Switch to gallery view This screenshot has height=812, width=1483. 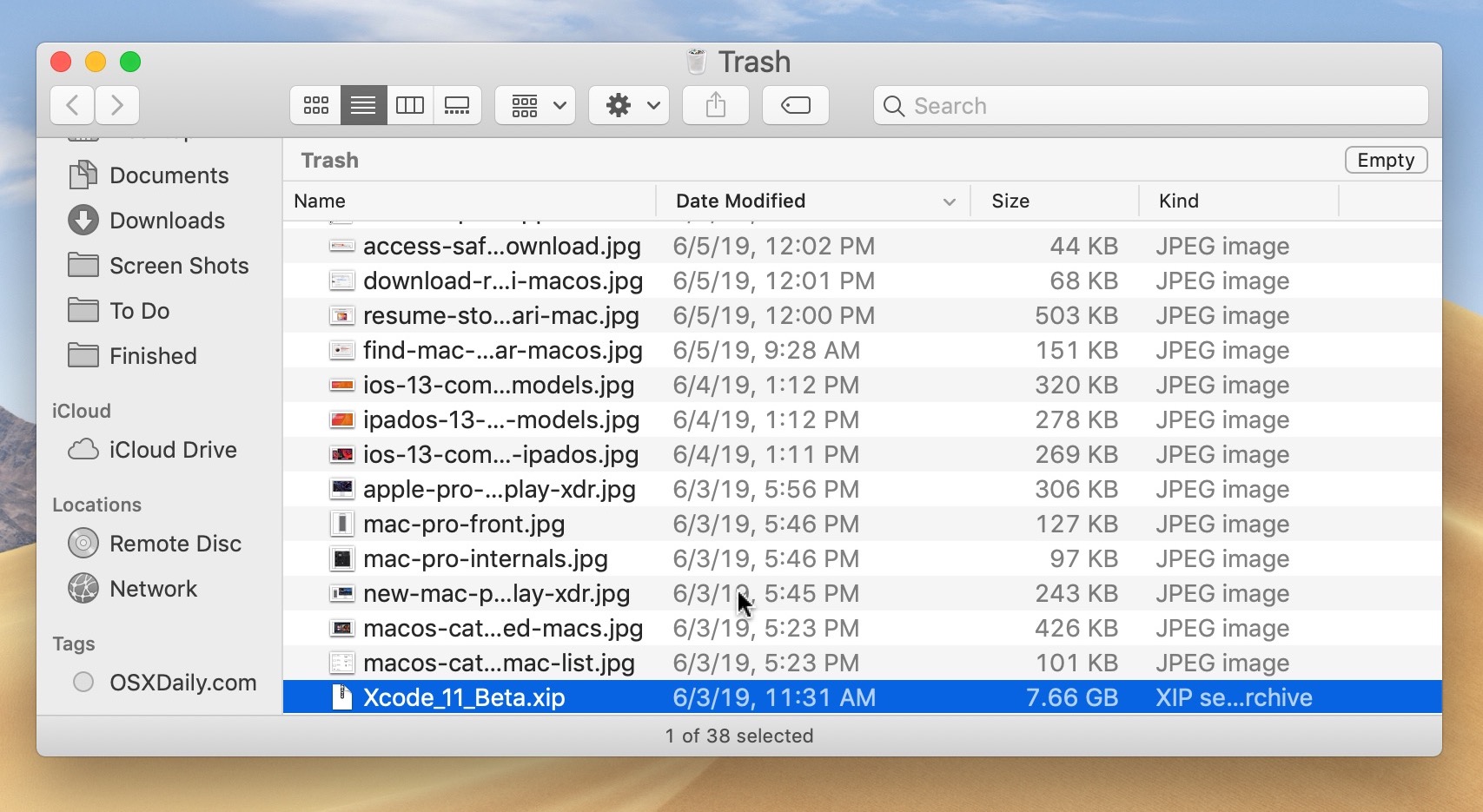(x=457, y=106)
